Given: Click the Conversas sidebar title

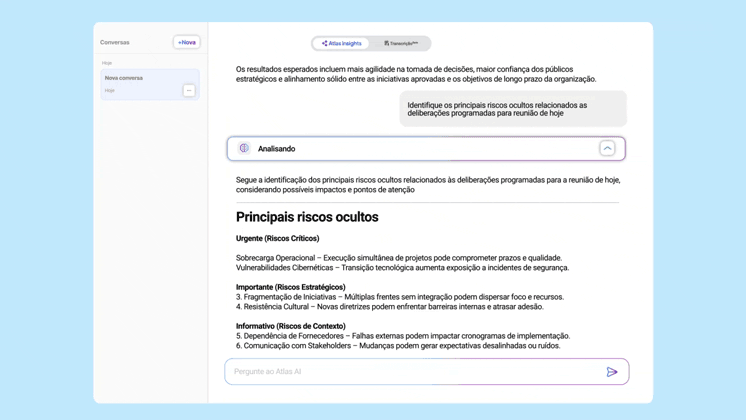Looking at the screenshot, I should (115, 42).
